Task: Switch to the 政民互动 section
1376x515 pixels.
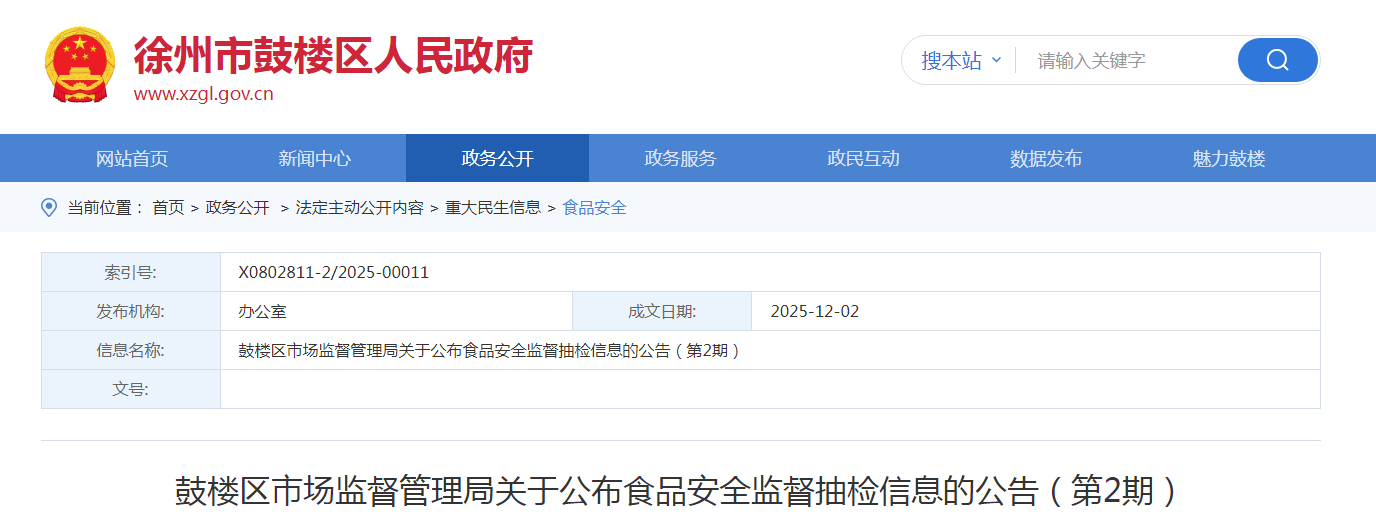Action: tap(863, 158)
